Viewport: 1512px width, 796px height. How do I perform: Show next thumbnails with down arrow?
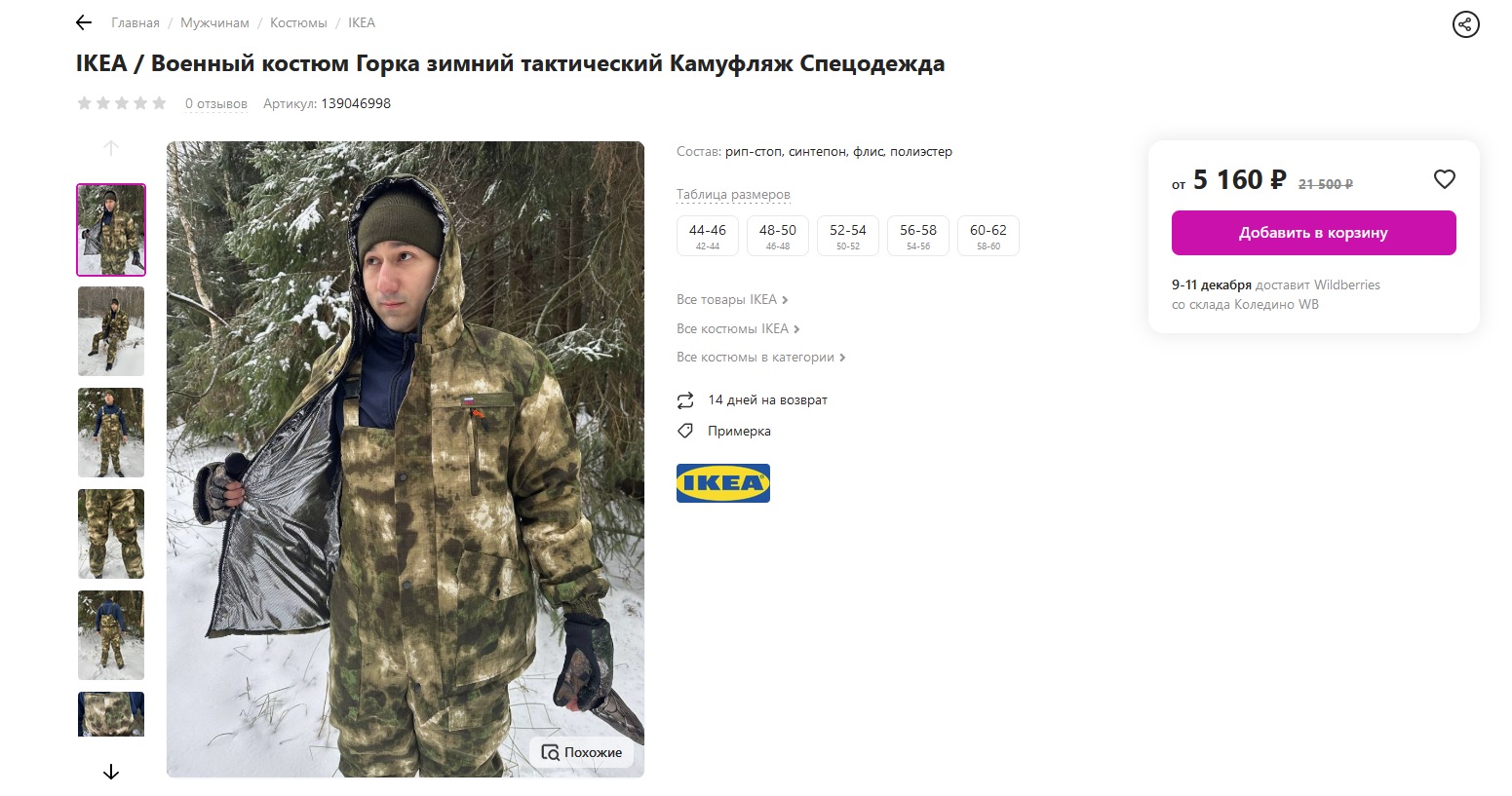click(x=111, y=772)
